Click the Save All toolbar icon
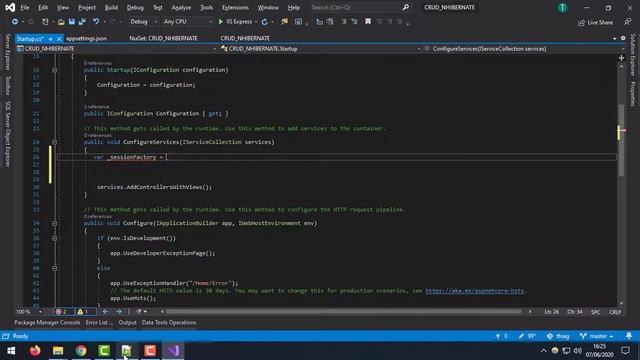Viewport: 640px width, 360px height. pyautogui.click(x=82, y=22)
